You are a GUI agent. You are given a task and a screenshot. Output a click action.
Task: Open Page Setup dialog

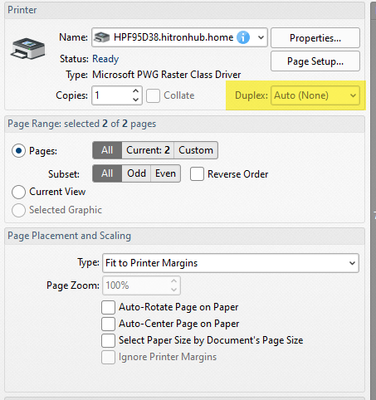[x=315, y=61]
